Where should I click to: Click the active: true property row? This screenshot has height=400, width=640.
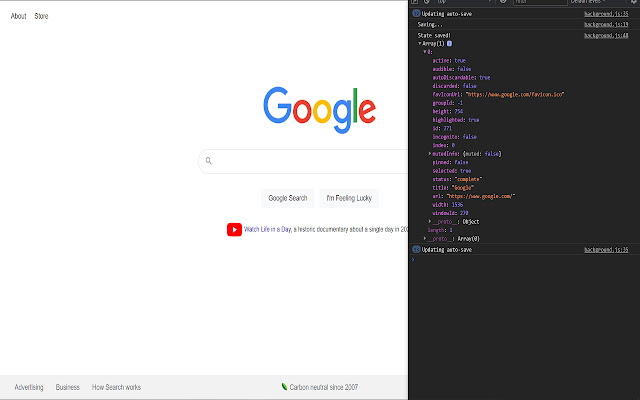[449, 60]
